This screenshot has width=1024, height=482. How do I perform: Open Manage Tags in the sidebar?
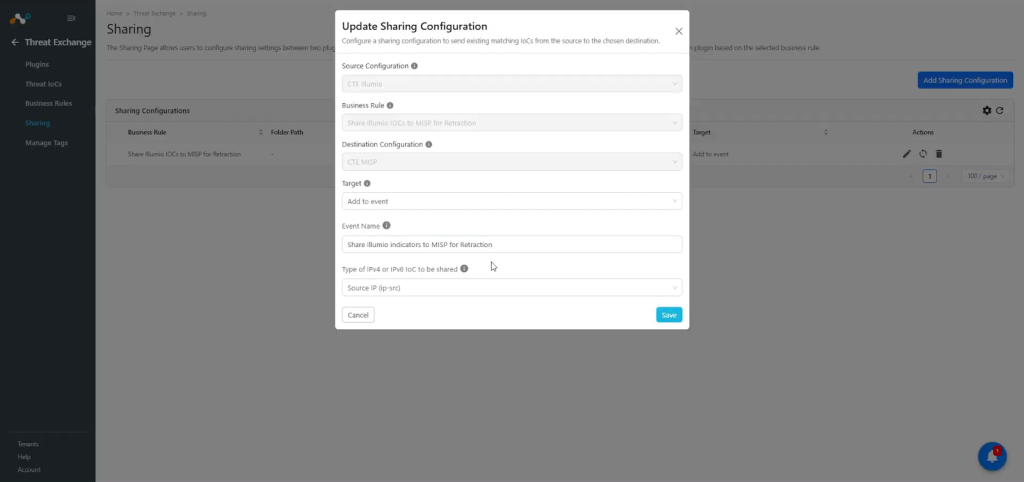click(x=46, y=142)
